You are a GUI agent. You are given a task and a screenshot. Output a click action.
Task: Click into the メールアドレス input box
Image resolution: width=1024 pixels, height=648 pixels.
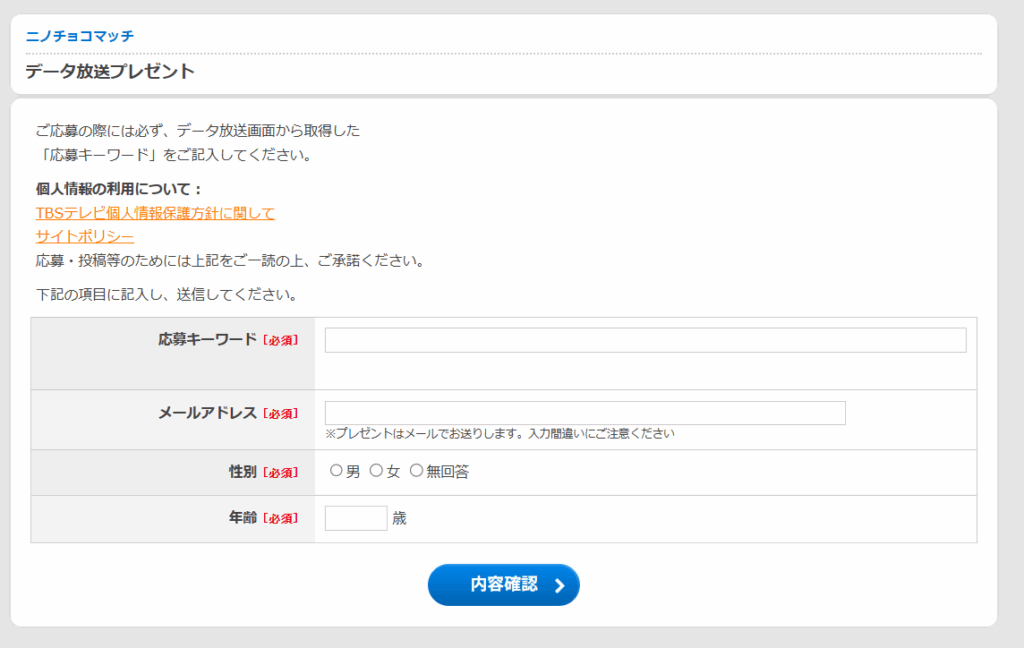(x=585, y=413)
